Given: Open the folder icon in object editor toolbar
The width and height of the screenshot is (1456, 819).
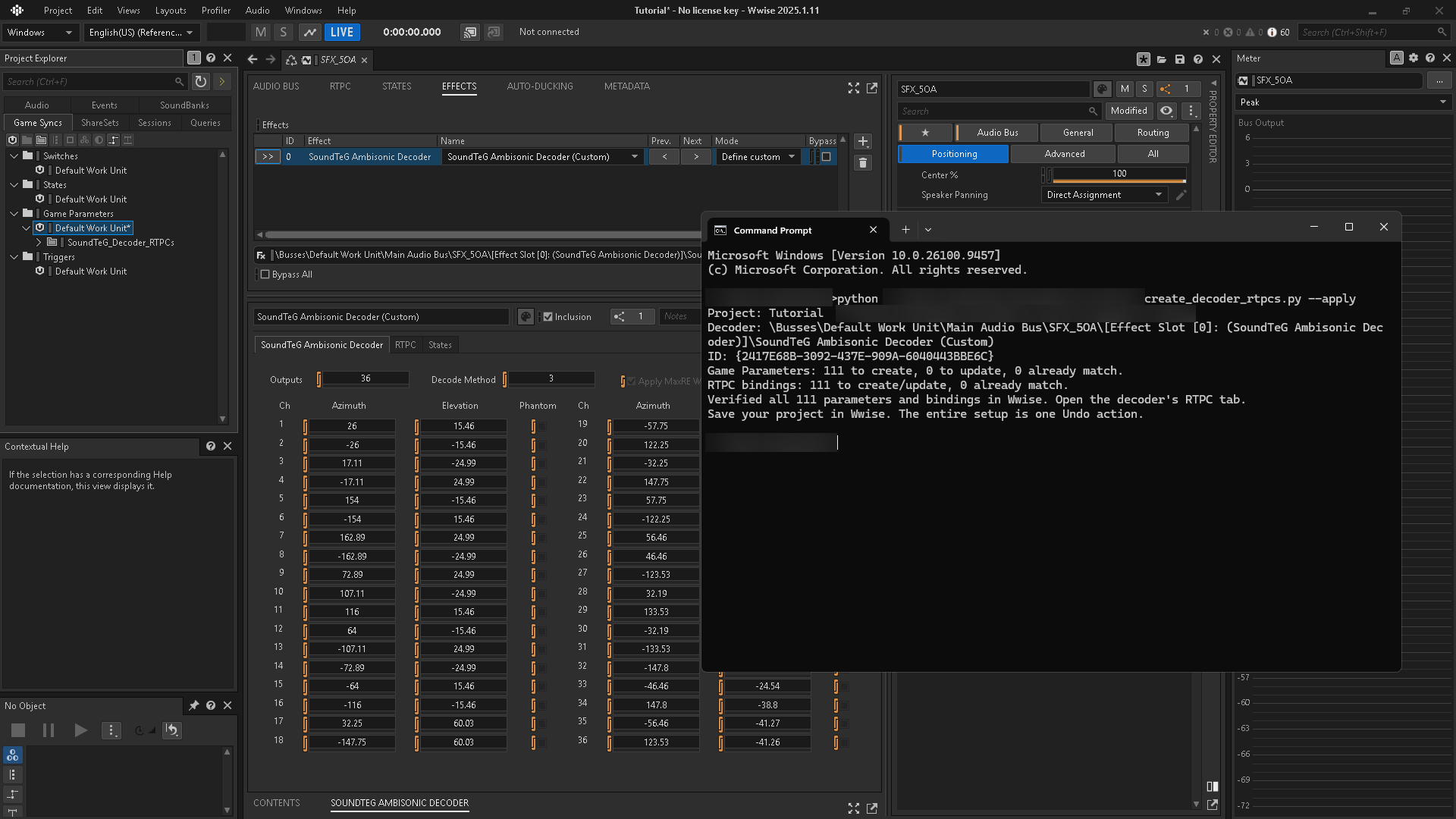Looking at the screenshot, I should (1162, 59).
